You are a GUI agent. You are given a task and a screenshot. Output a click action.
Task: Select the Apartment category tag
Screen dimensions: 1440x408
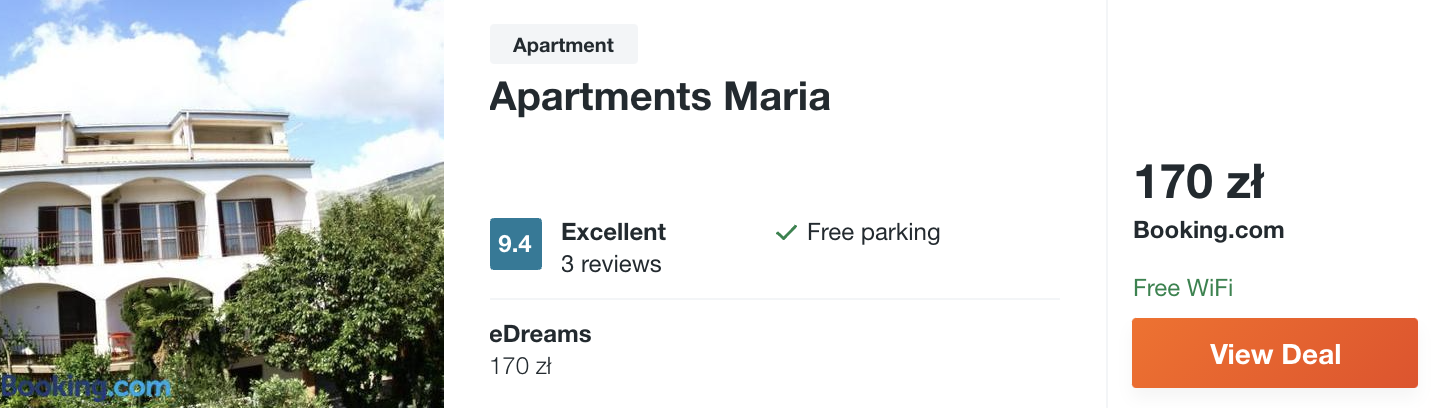(563, 45)
